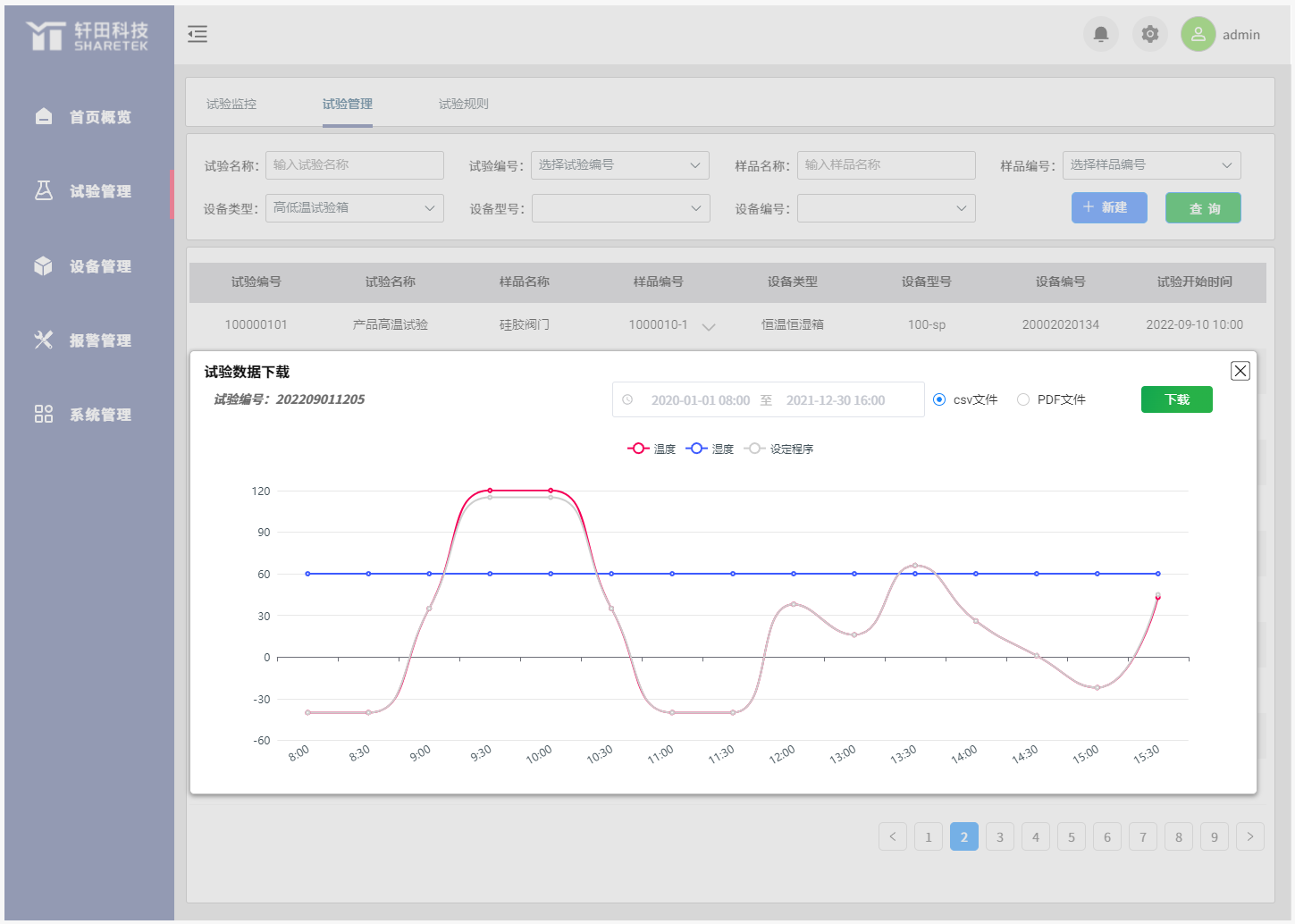
Task: Toggle the red 温度 legend marker
Action: coord(638,449)
